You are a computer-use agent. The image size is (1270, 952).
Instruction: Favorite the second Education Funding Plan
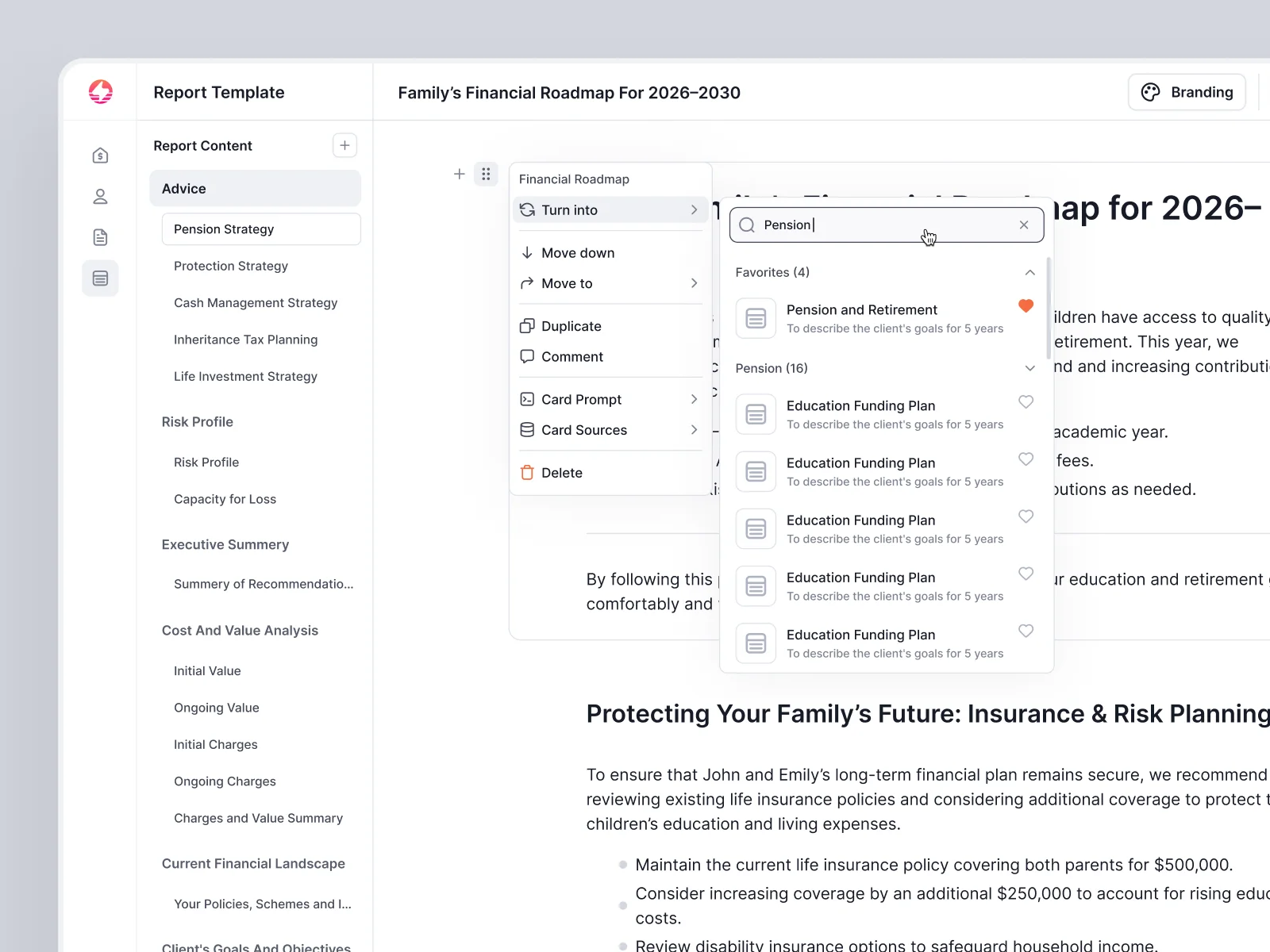point(1026,459)
